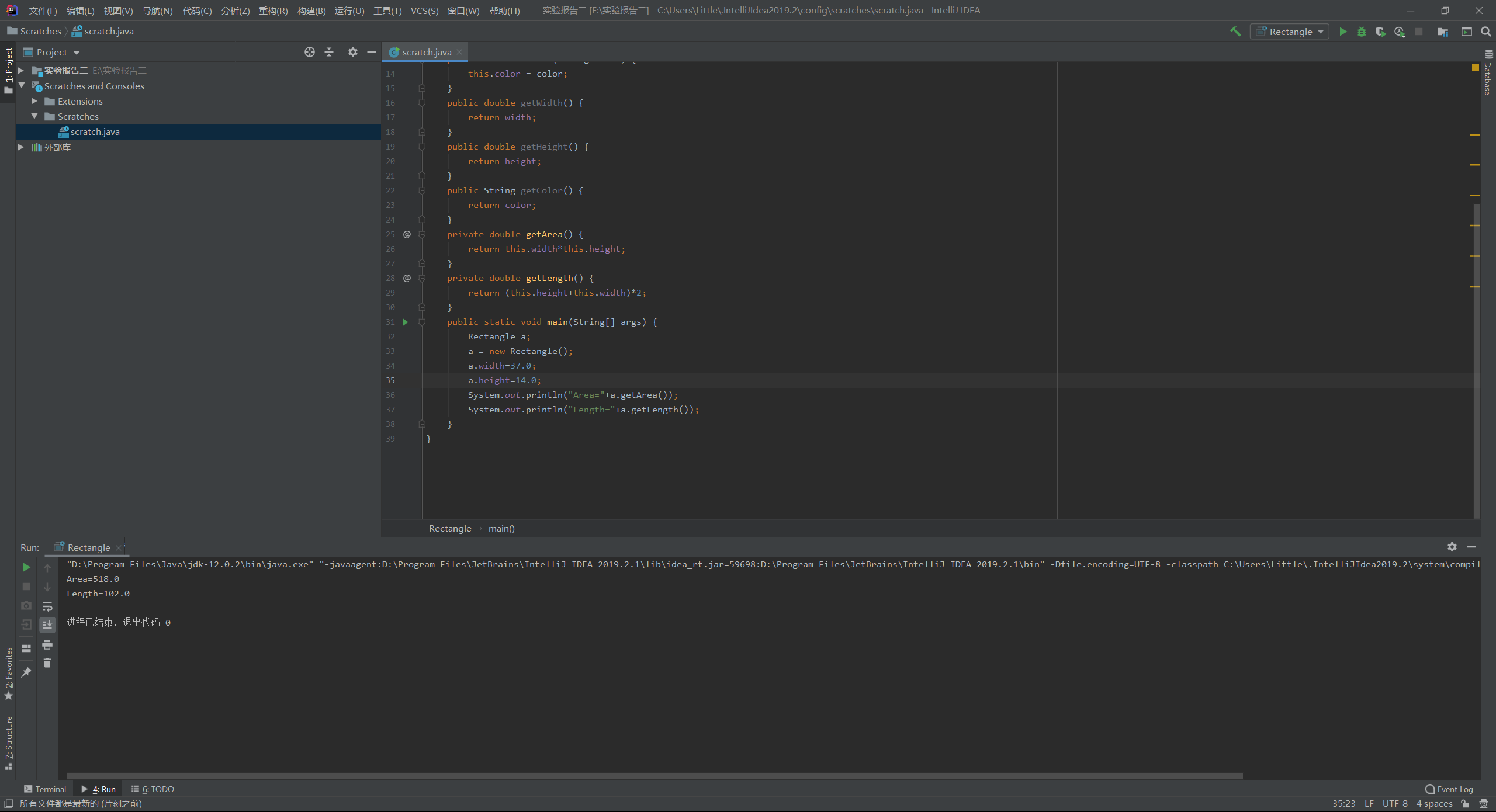The image size is (1496, 812).
Task: Close the scratch.java editor tab
Action: click(460, 52)
